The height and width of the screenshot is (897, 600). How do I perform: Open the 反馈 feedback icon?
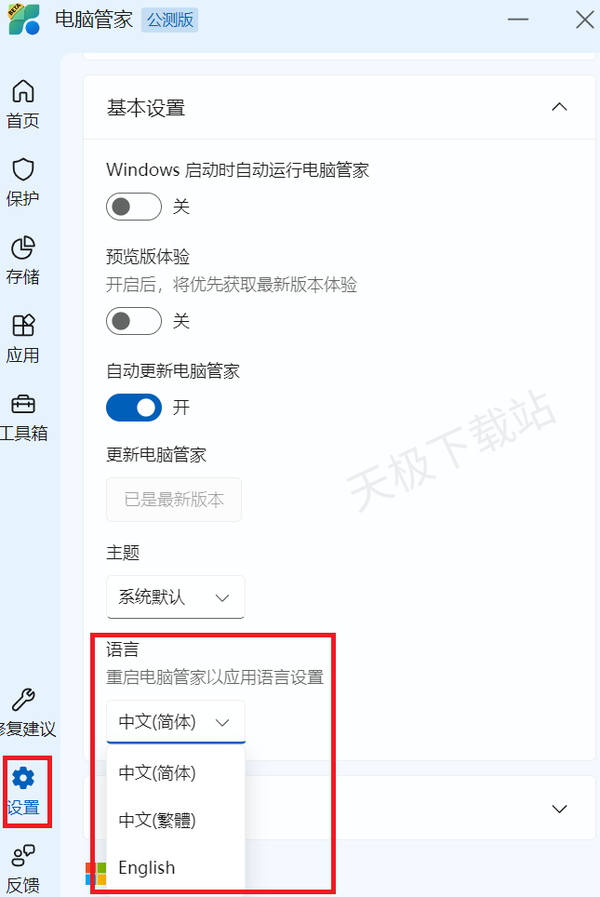tap(23, 856)
